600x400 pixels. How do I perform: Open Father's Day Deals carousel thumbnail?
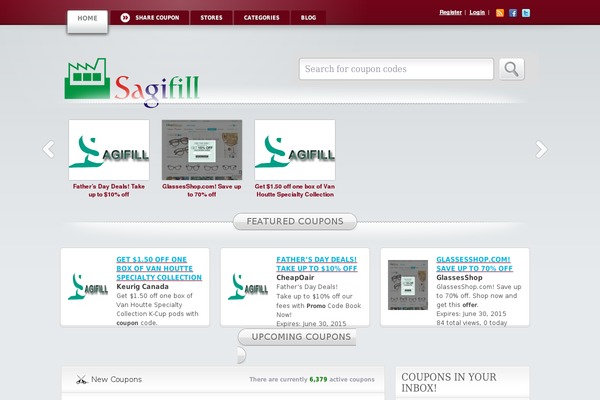pyautogui.click(x=109, y=150)
